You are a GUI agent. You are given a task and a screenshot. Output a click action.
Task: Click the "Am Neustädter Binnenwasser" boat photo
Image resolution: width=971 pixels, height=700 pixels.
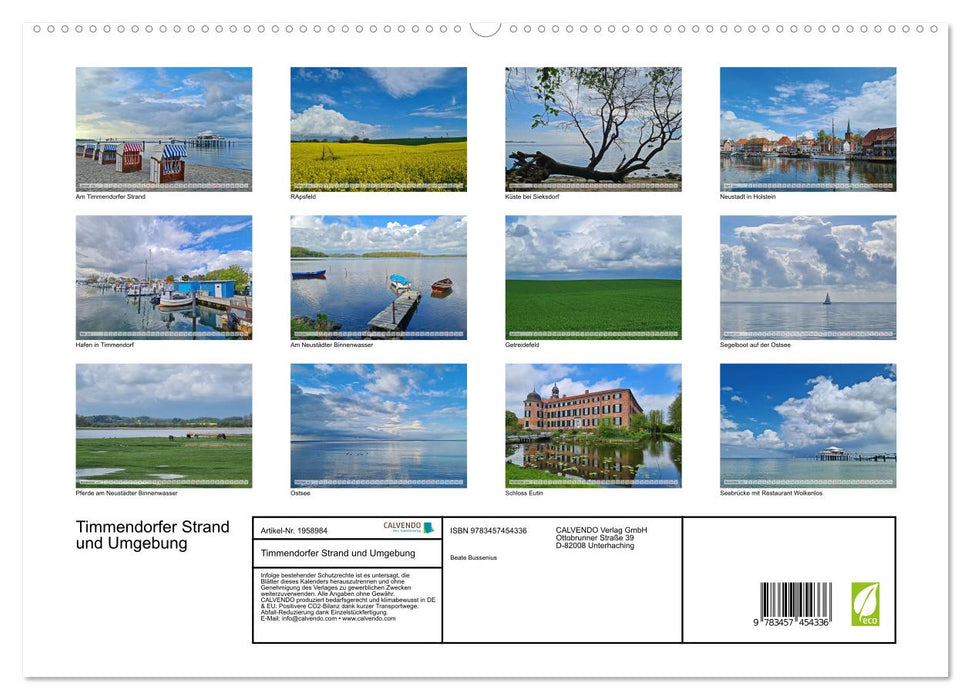tap(378, 277)
